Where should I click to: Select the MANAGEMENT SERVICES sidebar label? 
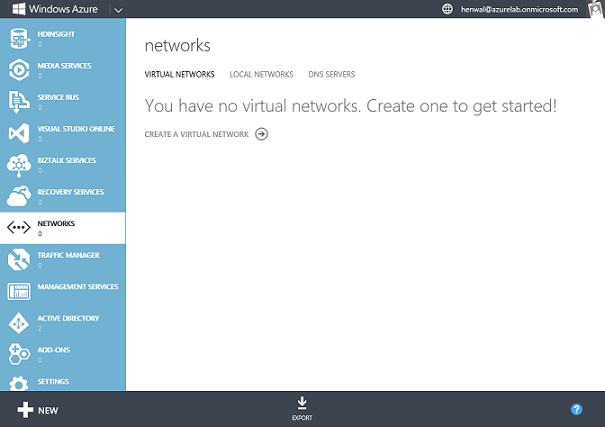pyautogui.click(x=78, y=287)
